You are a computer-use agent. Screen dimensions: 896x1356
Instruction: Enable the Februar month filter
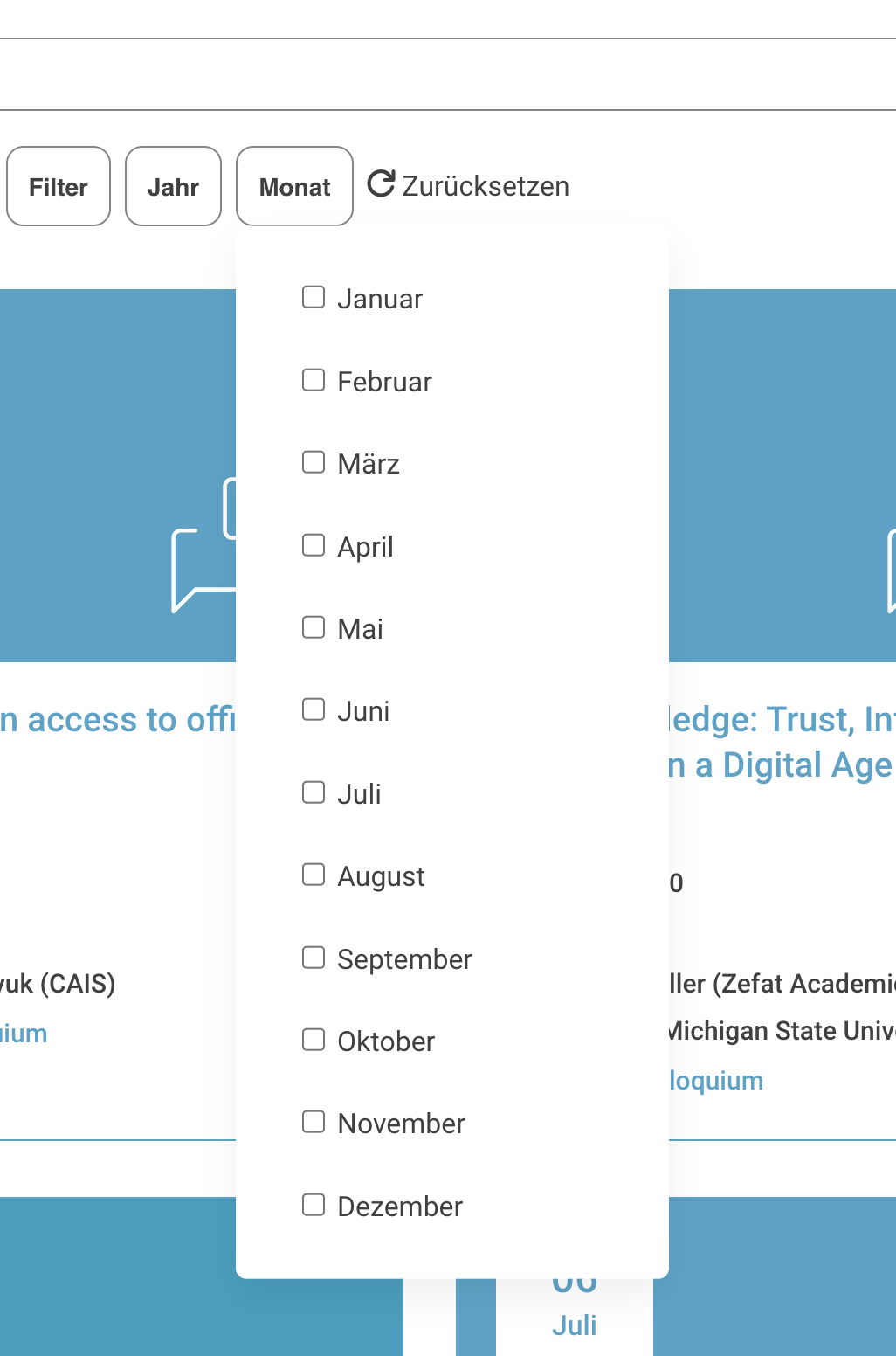click(314, 380)
